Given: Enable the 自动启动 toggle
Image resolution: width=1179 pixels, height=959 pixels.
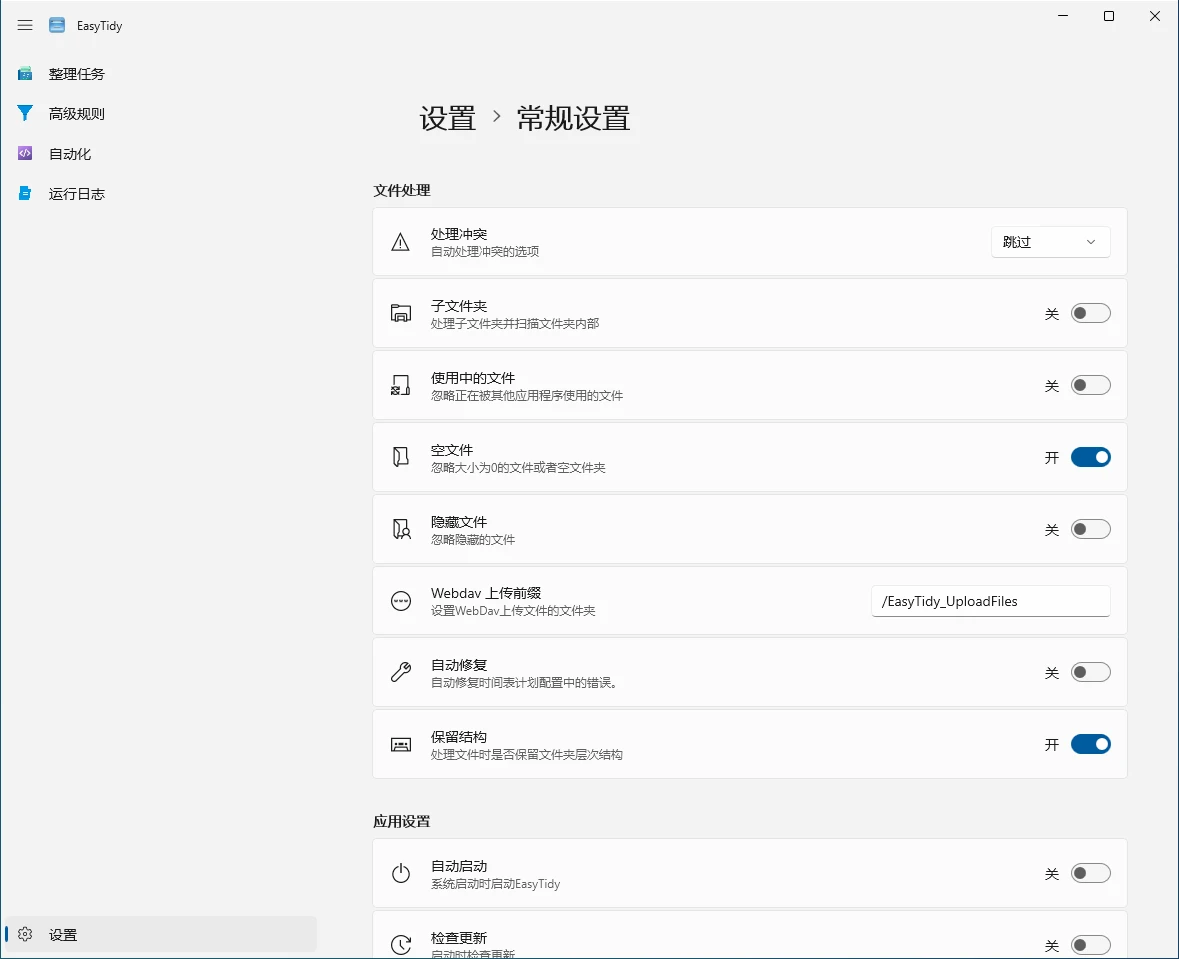Looking at the screenshot, I should [1090, 874].
